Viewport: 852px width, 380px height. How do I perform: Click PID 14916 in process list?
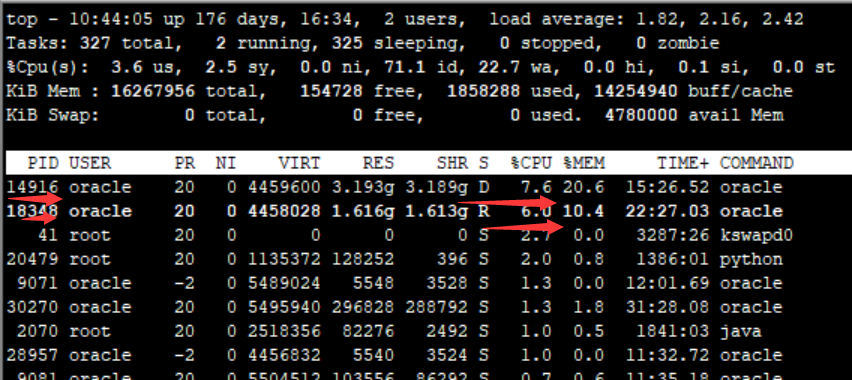coord(33,187)
